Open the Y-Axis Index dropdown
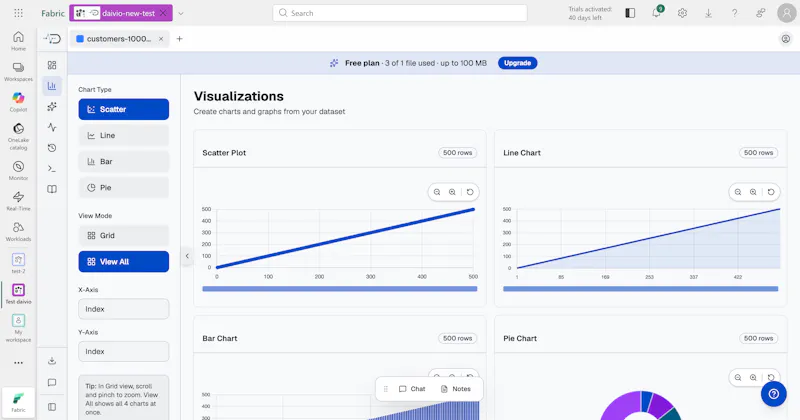Viewport: 800px width, 420px height. (123, 351)
